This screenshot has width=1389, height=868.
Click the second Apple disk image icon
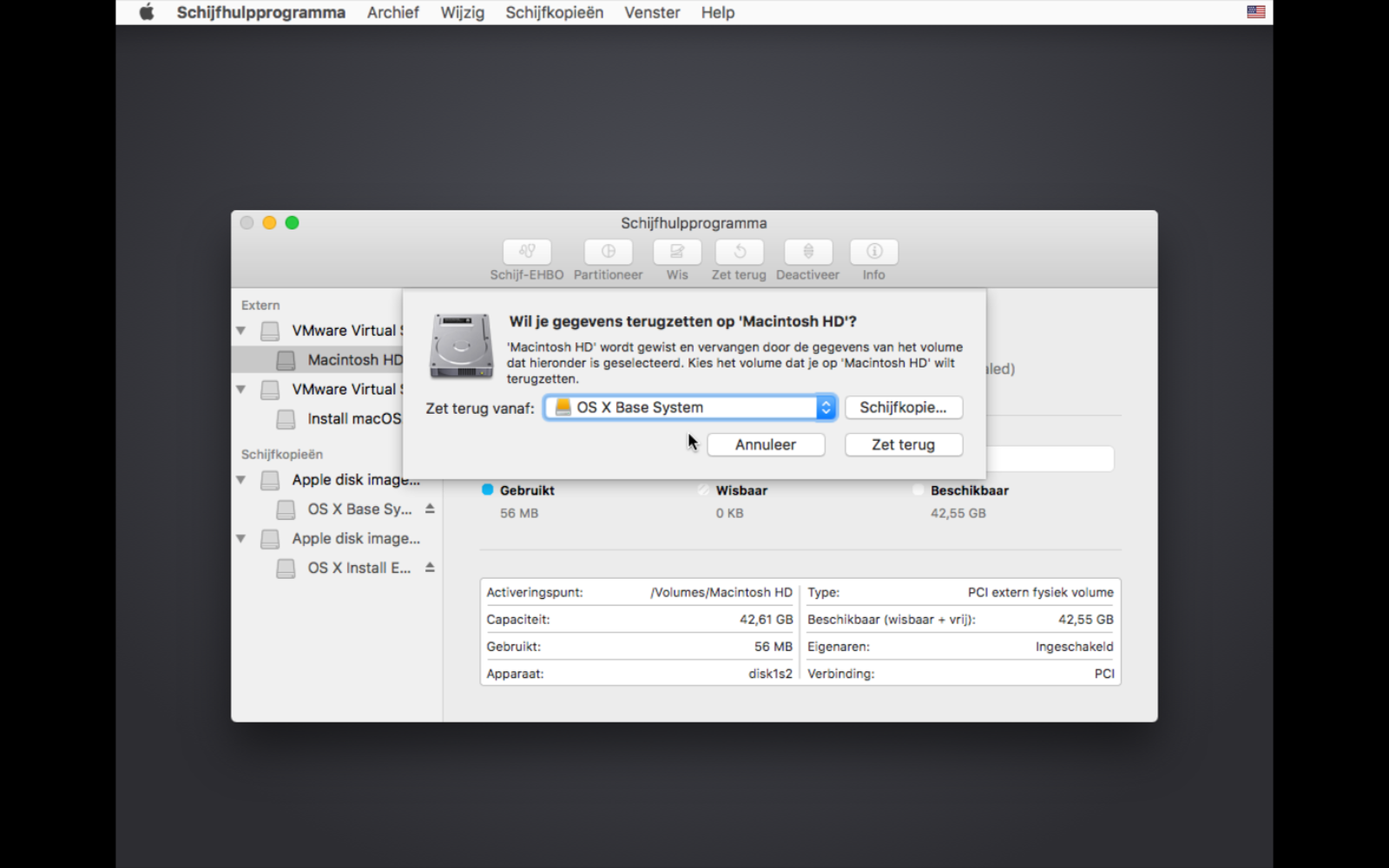(271, 539)
